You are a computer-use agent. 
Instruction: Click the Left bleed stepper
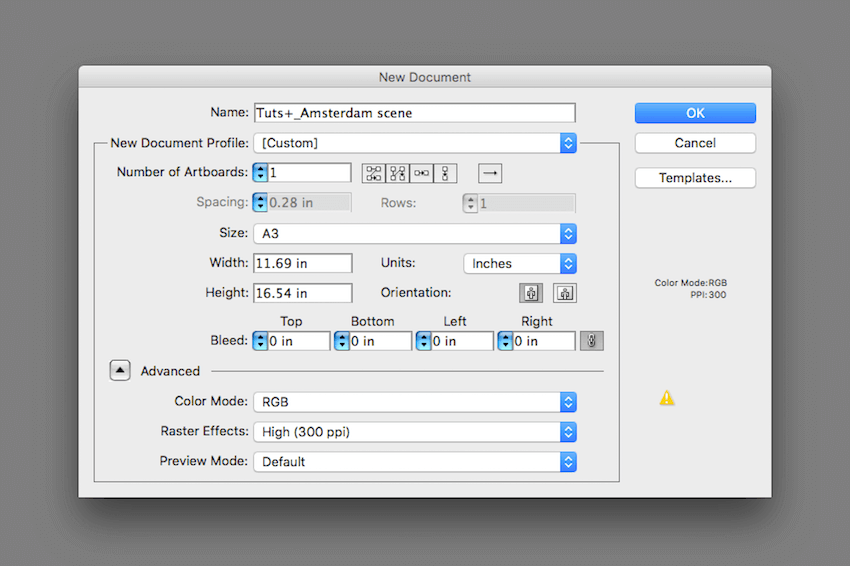pos(423,341)
